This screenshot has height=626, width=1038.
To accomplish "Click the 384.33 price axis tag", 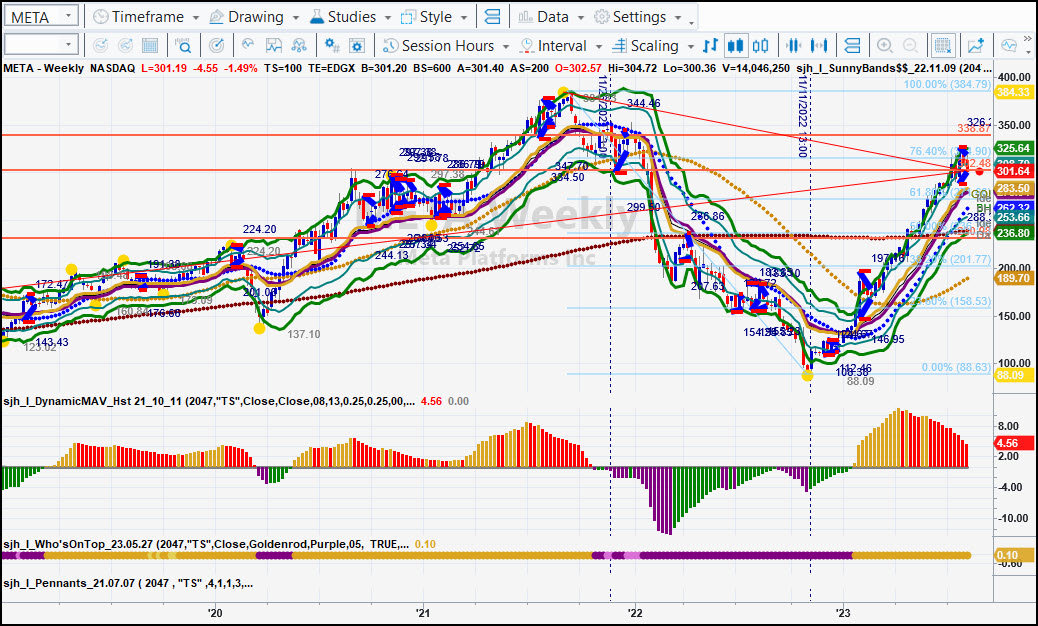I will (x=1014, y=92).
